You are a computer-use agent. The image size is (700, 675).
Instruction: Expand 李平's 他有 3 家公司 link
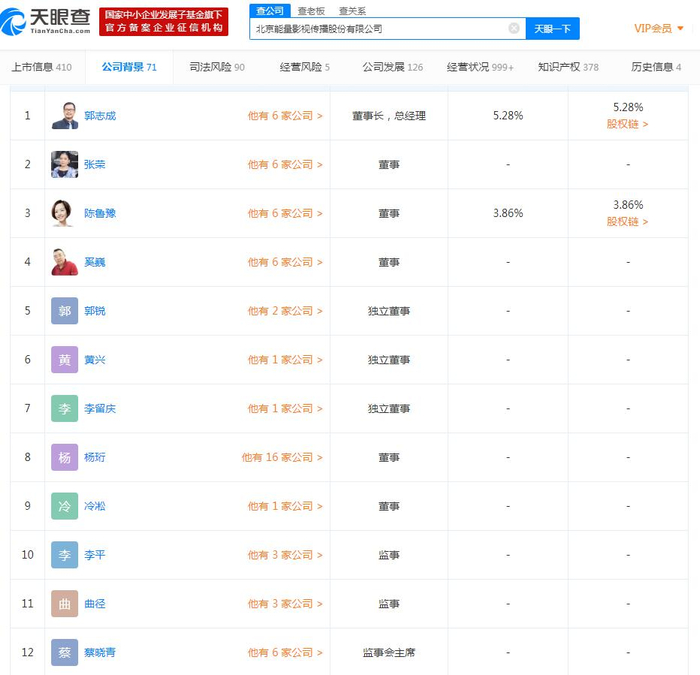(285, 555)
